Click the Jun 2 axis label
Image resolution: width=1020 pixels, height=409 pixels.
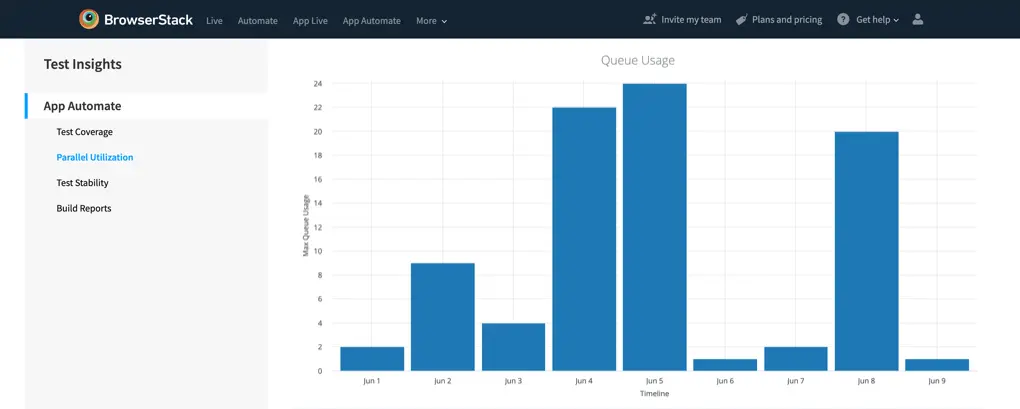pos(442,381)
